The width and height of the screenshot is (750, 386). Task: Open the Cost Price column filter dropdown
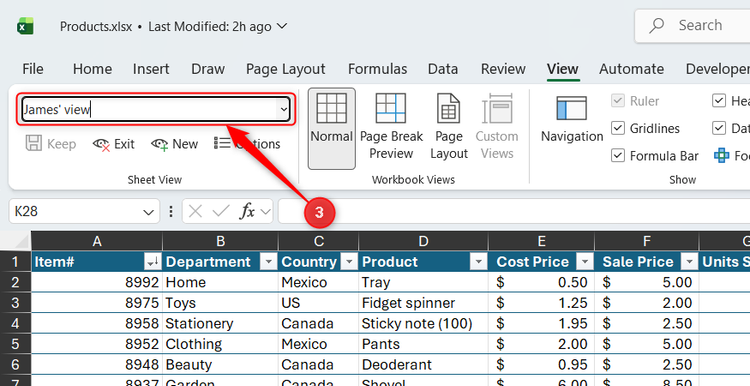pos(584,262)
